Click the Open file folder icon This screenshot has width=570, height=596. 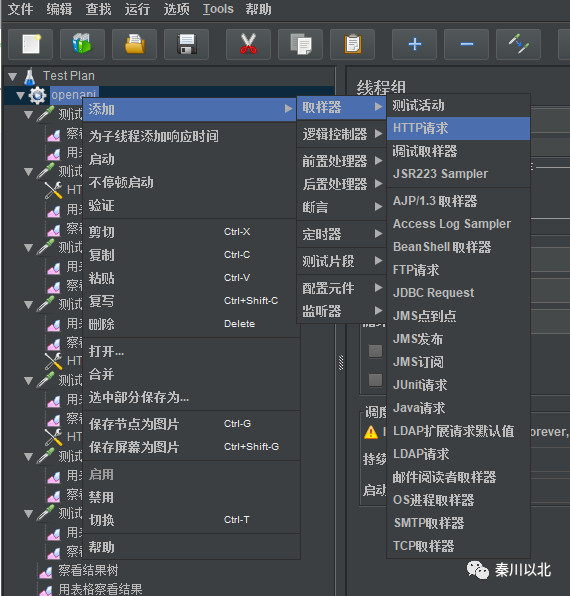click(135, 44)
